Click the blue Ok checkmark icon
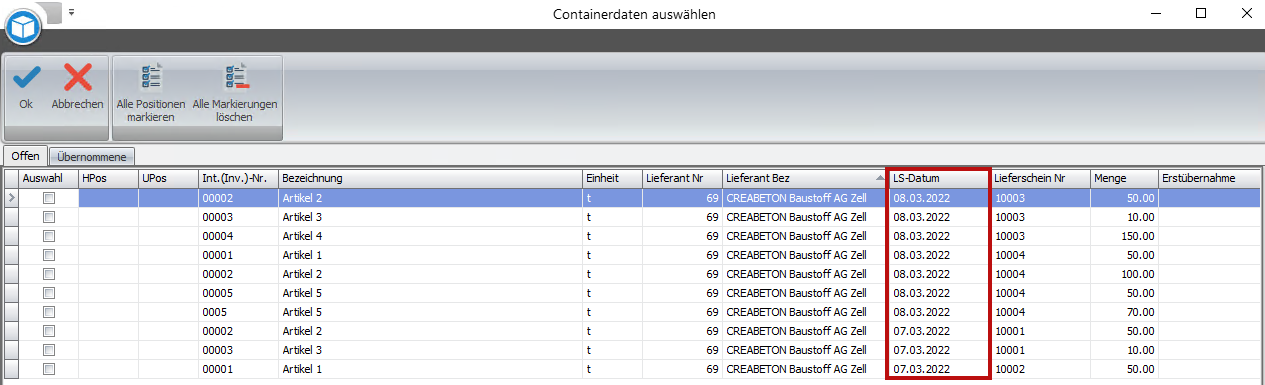This screenshot has width=1265, height=385. click(26, 78)
